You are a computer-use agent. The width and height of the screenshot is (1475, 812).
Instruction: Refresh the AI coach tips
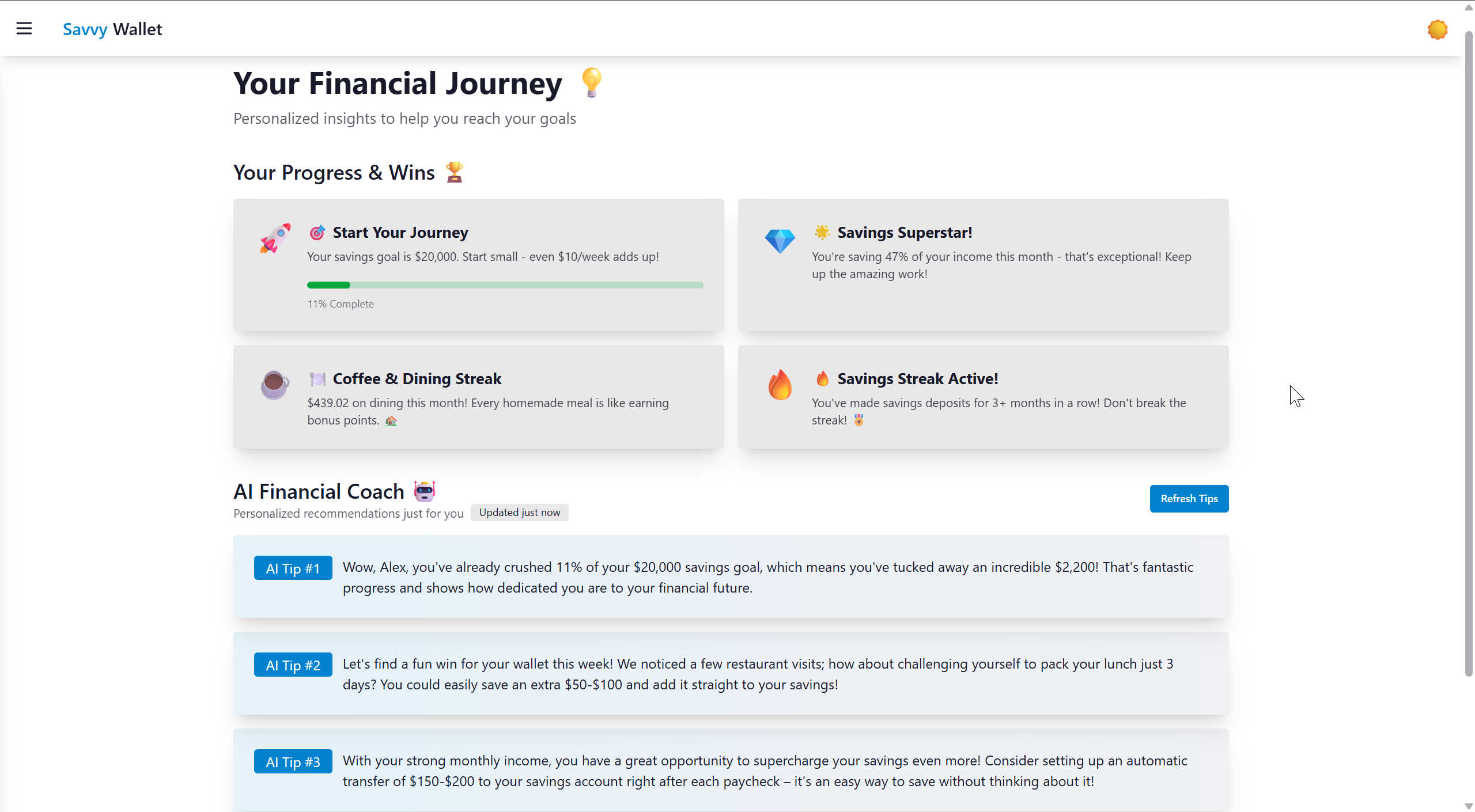1189,498
